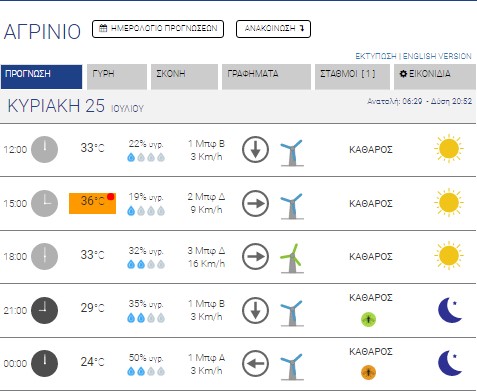This screenshot has width=477, height=391.
Task: Open the ΓΡΑΦΗΜΑΤΑ tab
Action: [266, 77]
